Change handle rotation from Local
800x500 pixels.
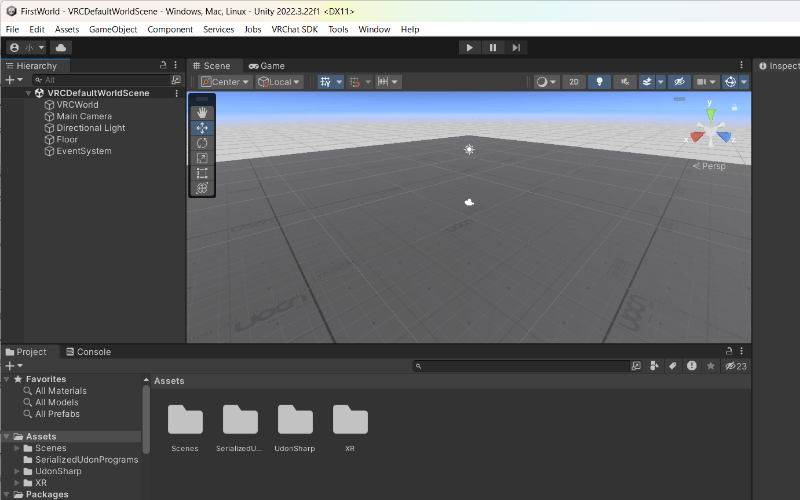click(280, 82)
